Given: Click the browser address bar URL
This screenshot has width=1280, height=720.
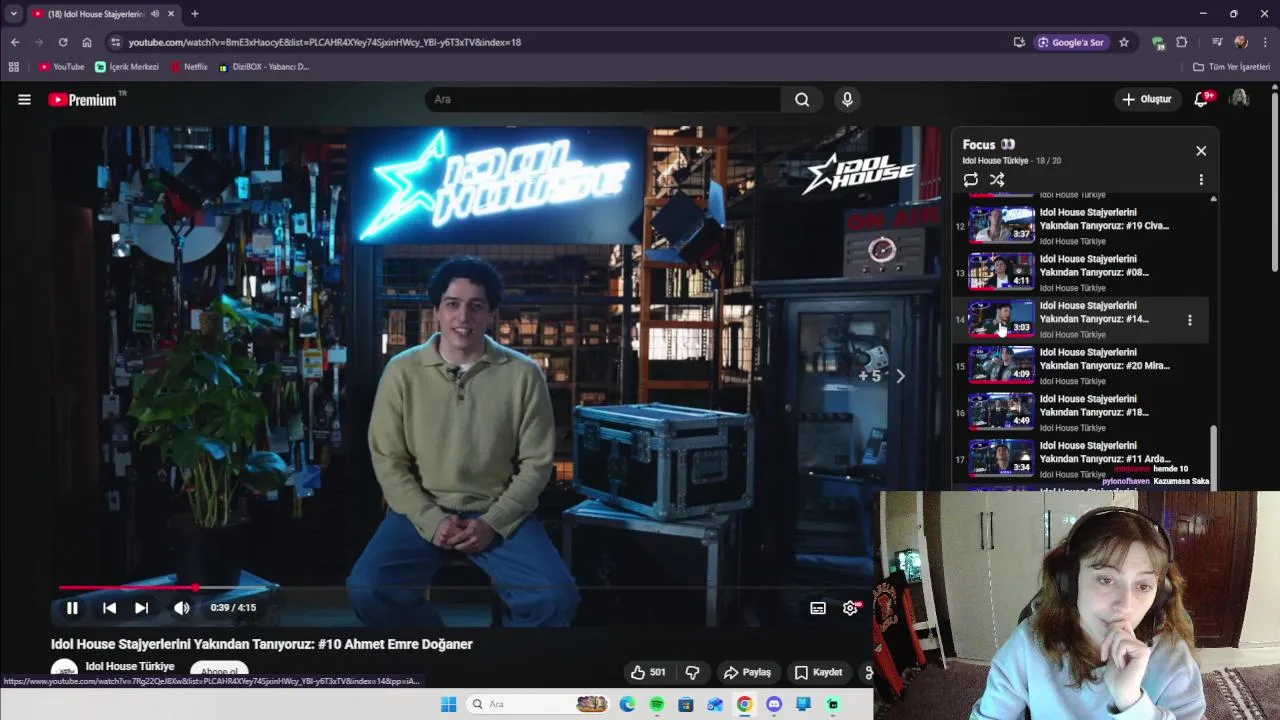Looking at the screenshot, I should [x=324, y=42].
